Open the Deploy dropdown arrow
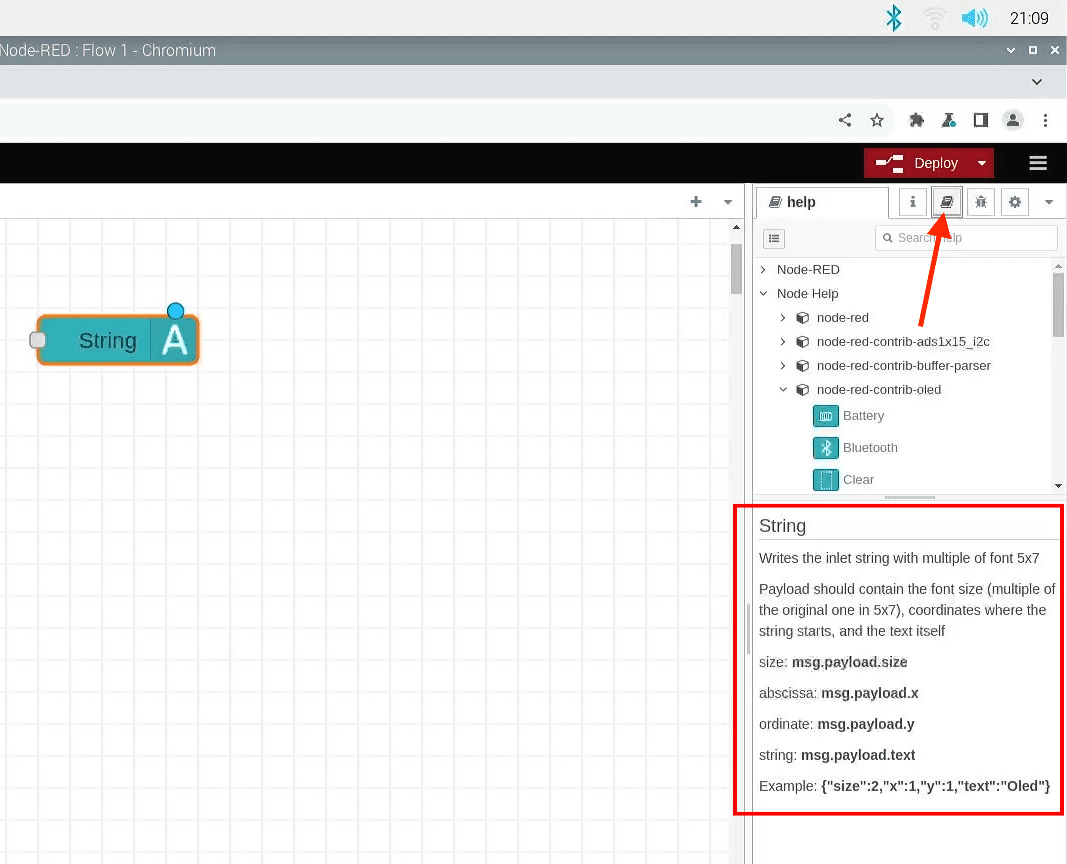Screen dimensions: 1067x864 [982, 164]
